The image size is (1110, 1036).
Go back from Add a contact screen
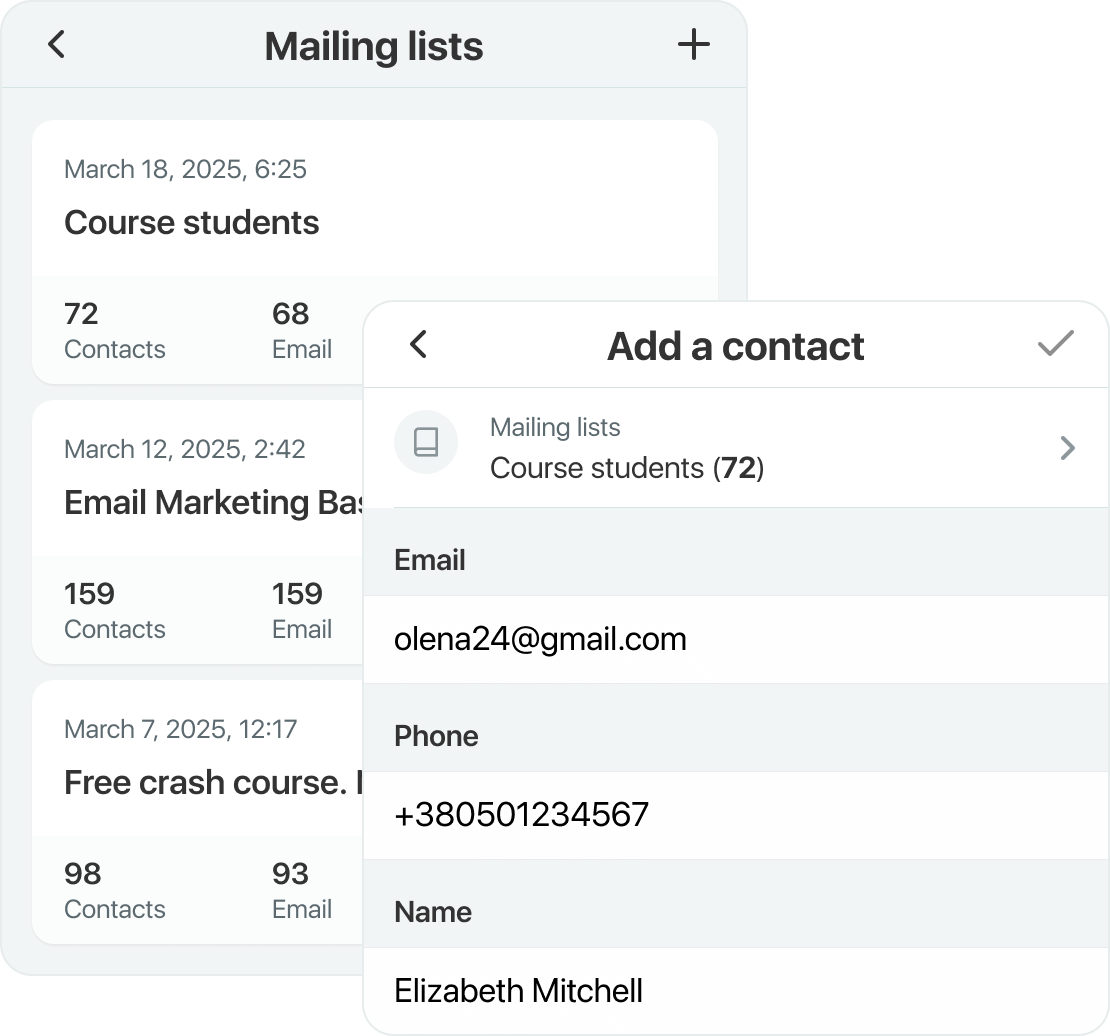[419, 345]
